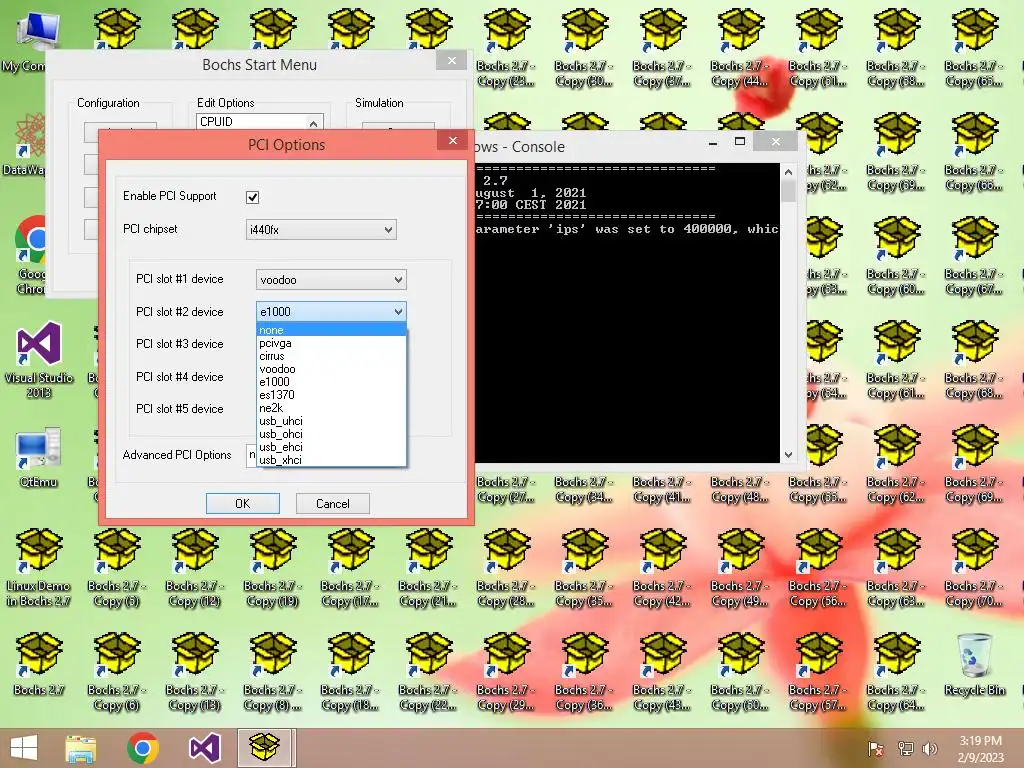Select Bochs 2.7 - Copy (35 shortcut
The image size is (1024, 768).
584,568
